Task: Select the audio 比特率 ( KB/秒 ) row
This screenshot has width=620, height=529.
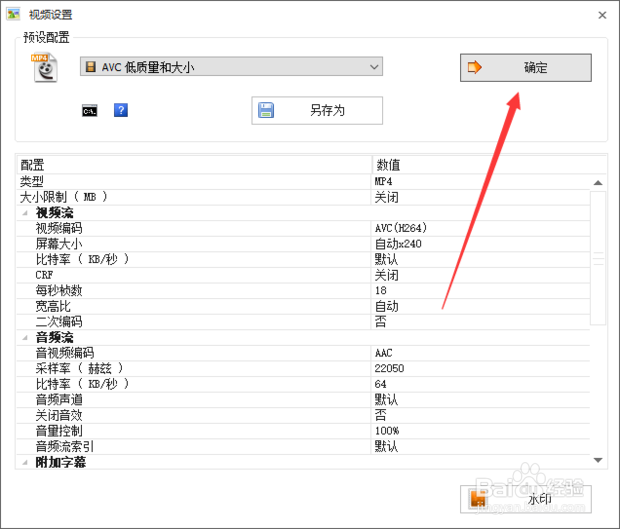Action: (x=303, y=384)
